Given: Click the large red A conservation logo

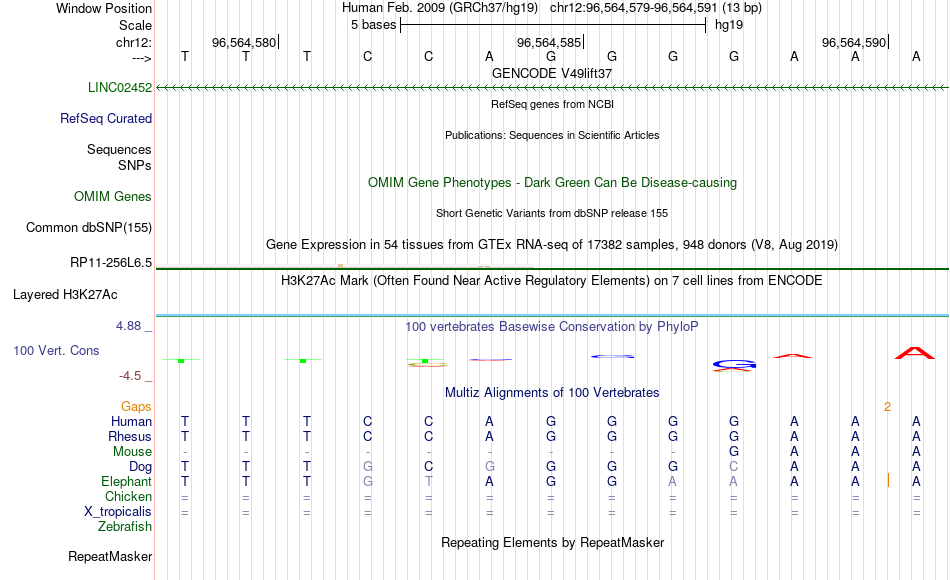Looking at the screenshot, I should click(915, 353).
